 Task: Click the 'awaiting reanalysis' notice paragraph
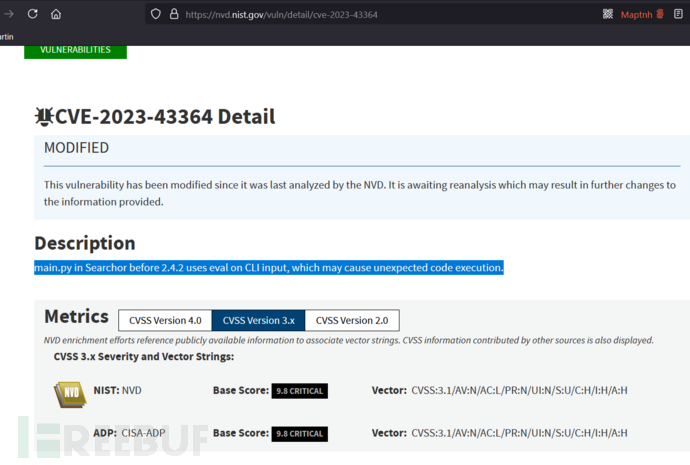tap(360, 193)
